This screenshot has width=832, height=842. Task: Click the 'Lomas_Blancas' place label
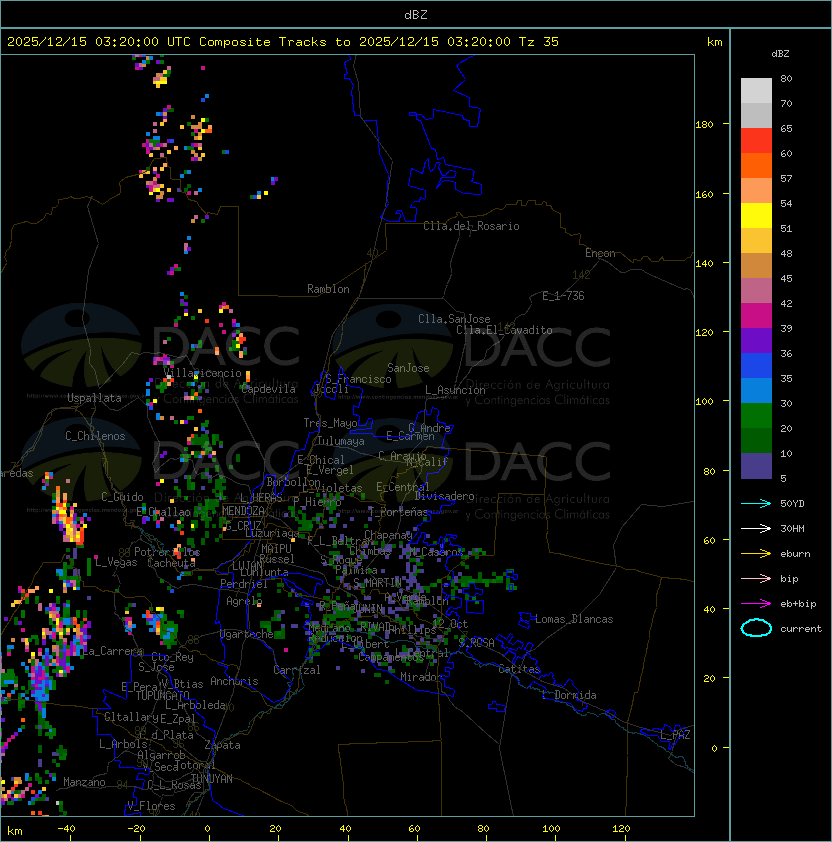[574, 619]
